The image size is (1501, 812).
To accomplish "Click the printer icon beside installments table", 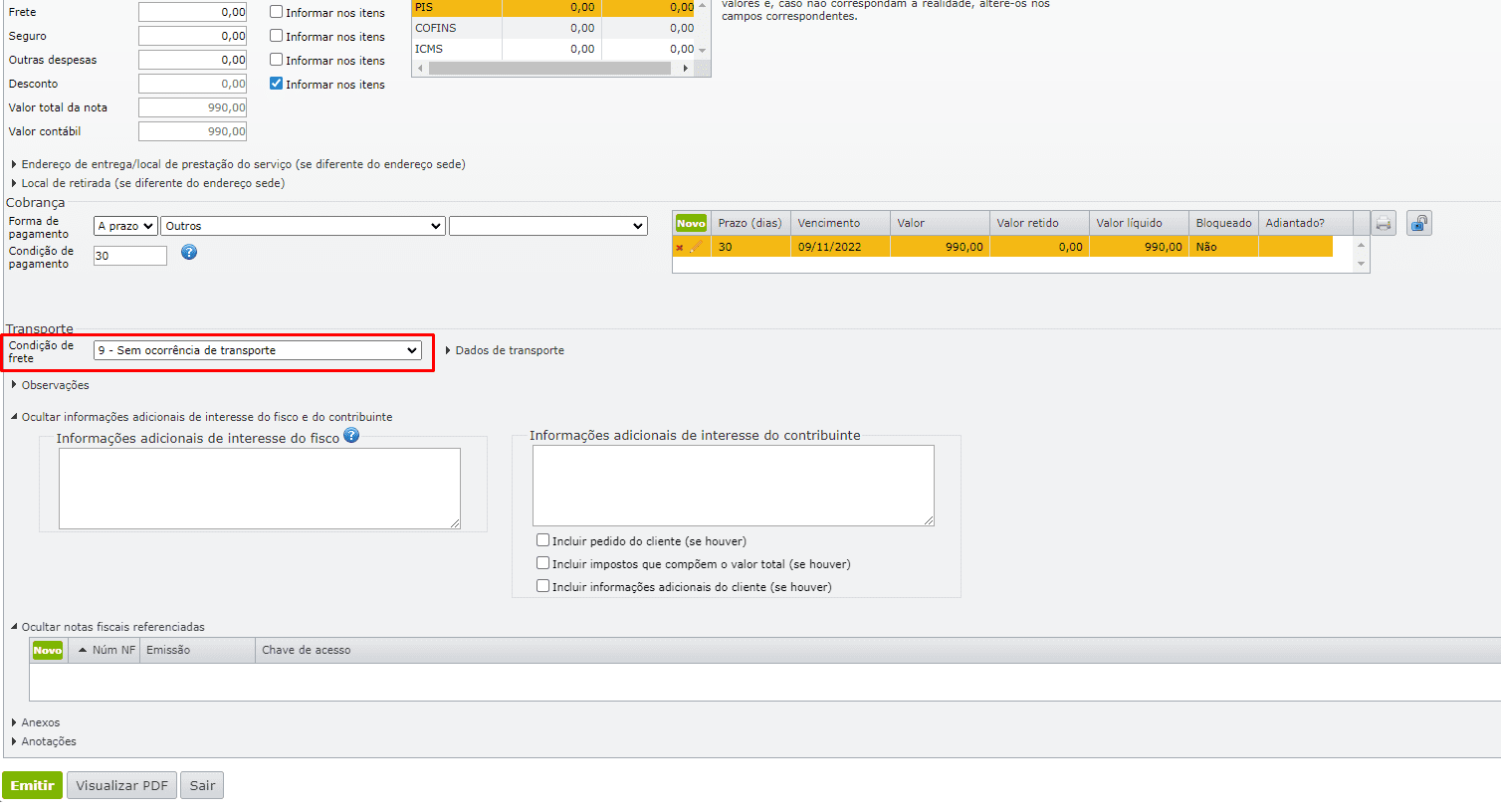I will point(1384,223).
